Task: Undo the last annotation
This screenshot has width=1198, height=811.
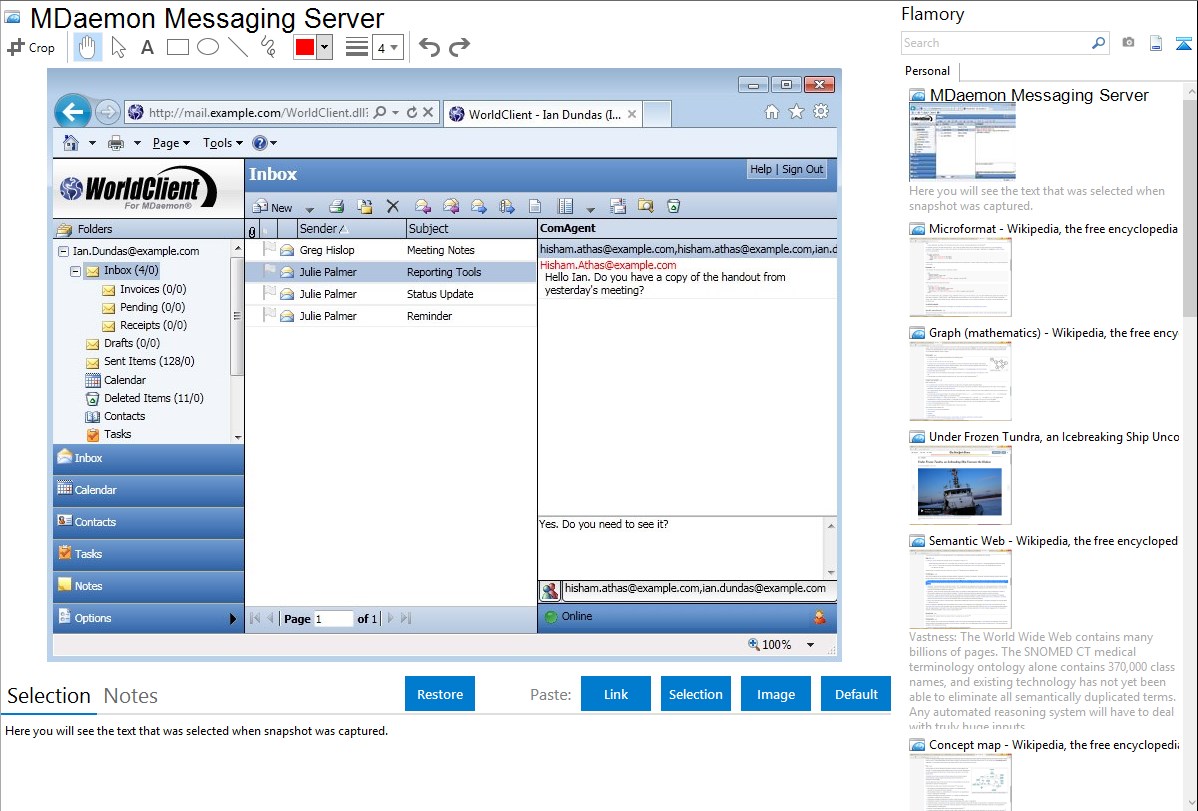Action: pos(429,47)
